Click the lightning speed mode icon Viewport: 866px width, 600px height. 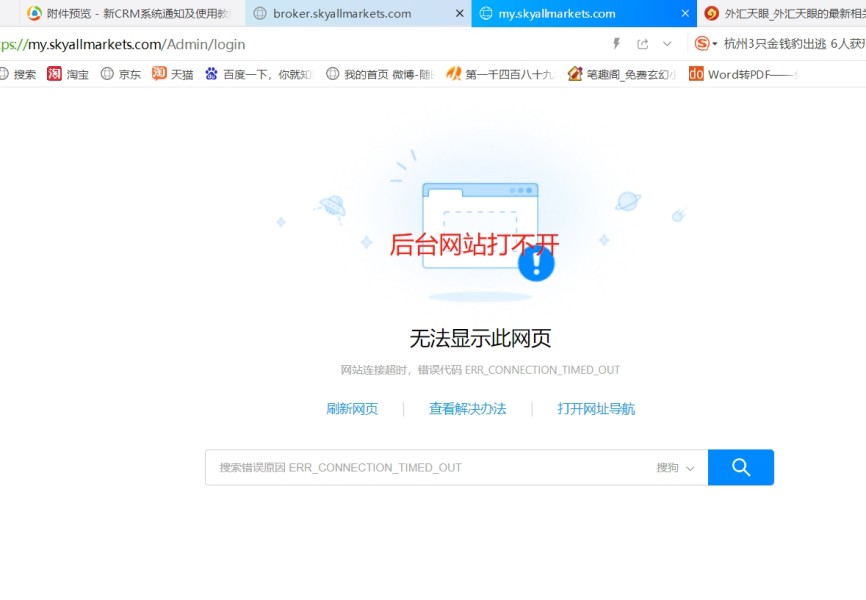click(x=616, y=44)
